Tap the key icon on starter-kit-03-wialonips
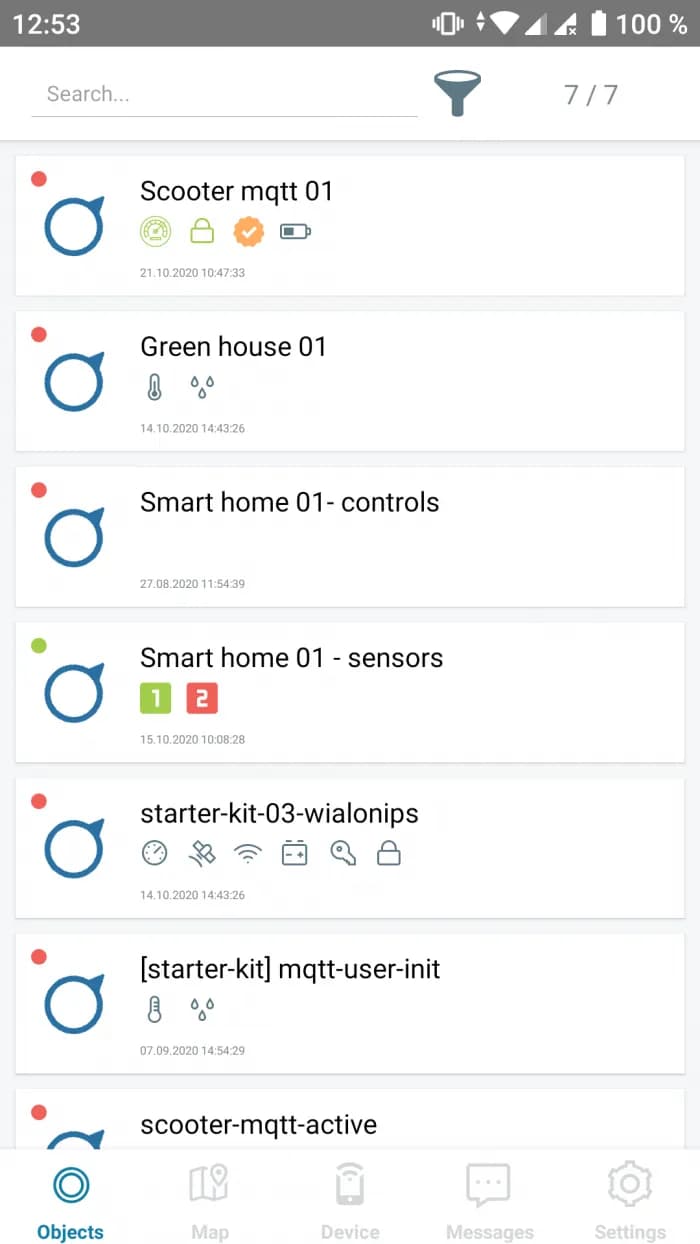 pos(343,854)
